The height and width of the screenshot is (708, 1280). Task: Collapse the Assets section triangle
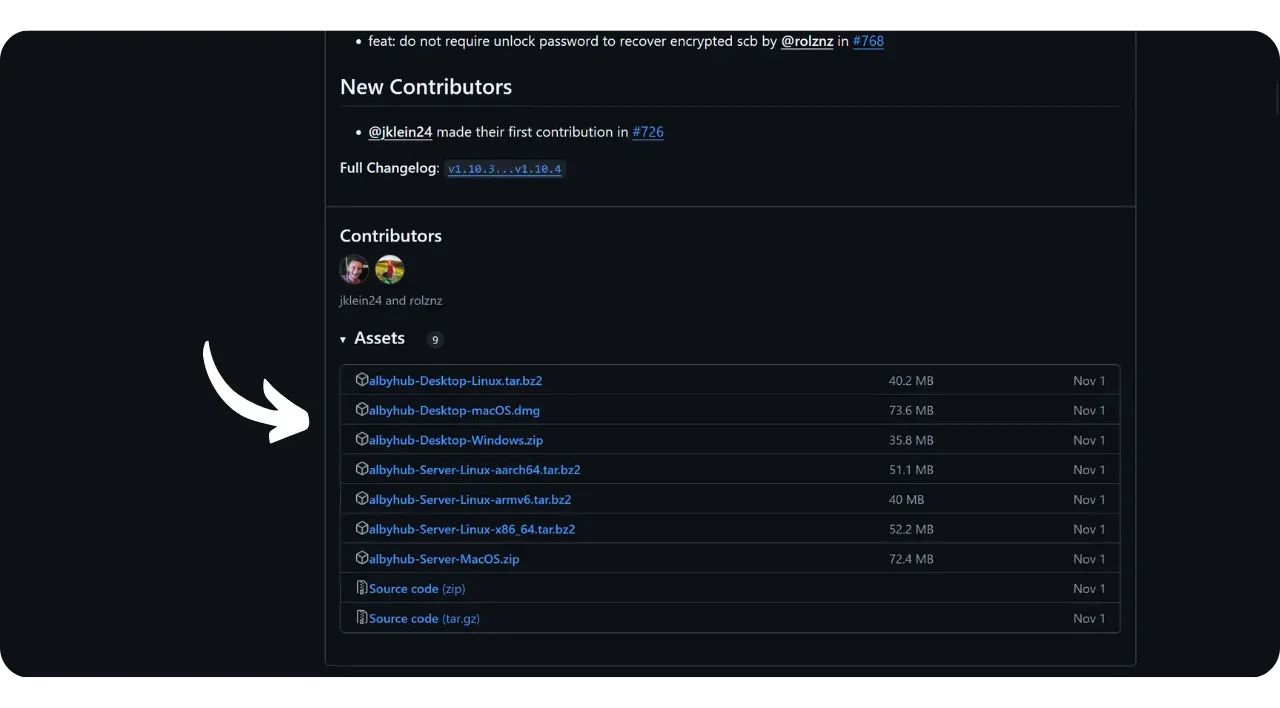pos(343,340)
